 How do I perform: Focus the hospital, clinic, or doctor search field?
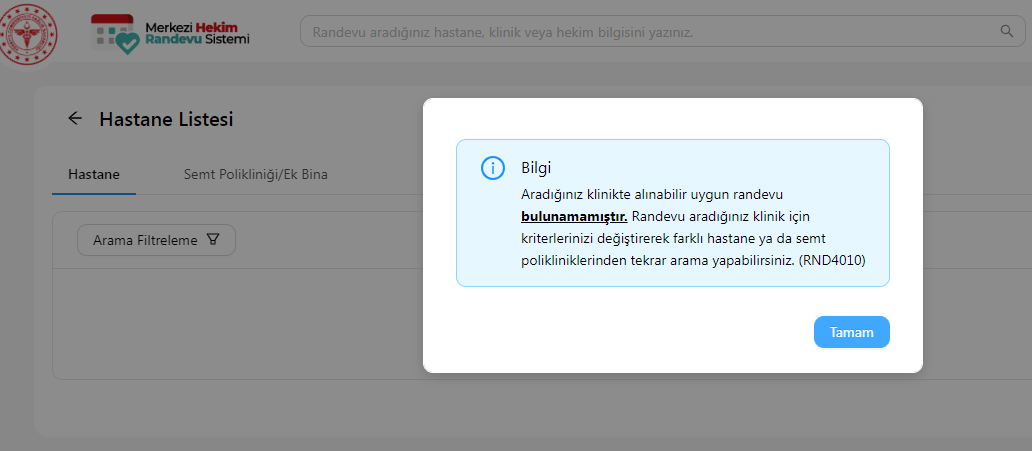[x=650, y=32]
